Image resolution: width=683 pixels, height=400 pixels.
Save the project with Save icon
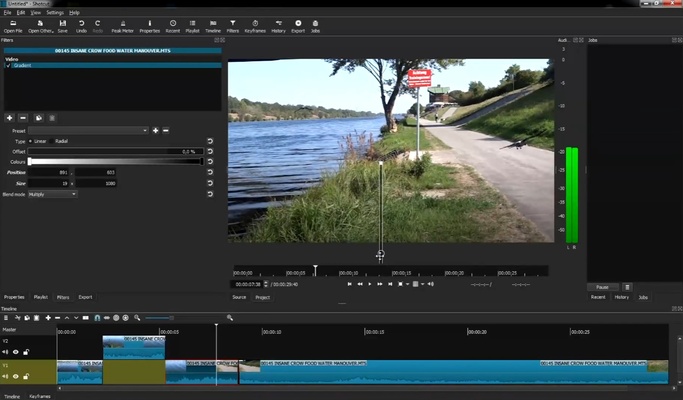(63, 26)
